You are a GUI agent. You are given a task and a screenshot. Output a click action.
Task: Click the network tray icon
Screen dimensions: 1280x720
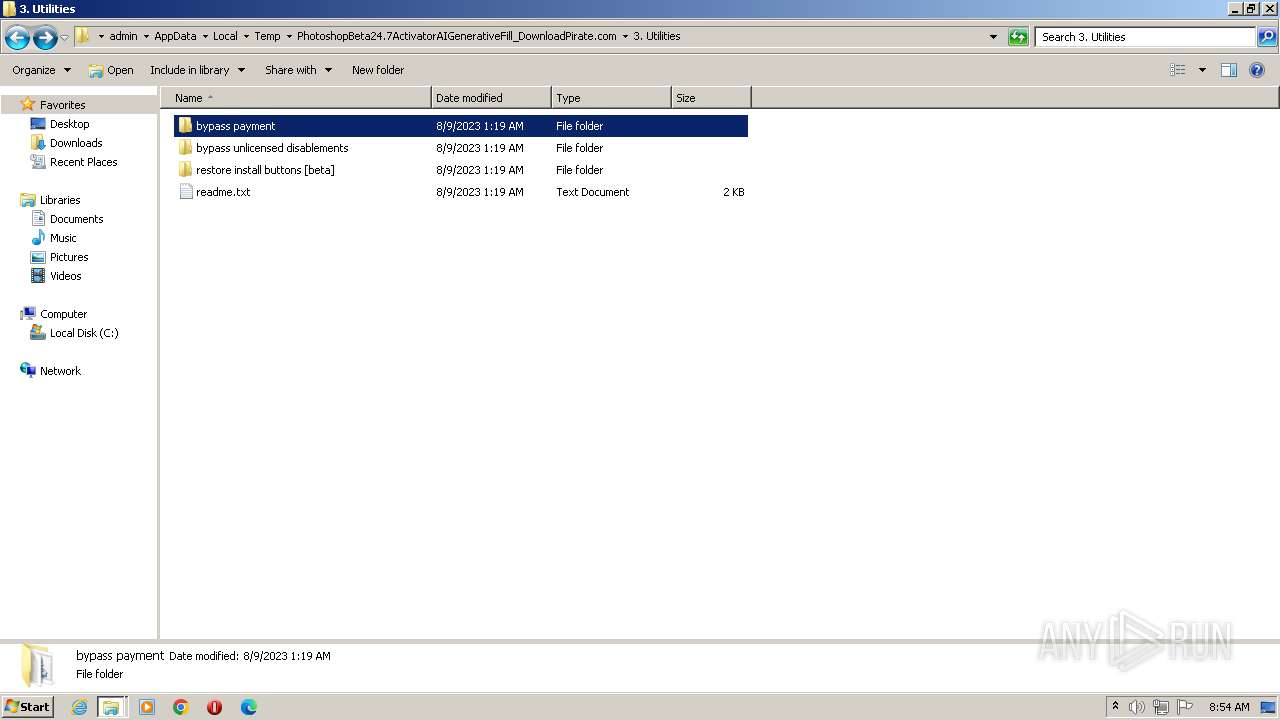[1161, 707]
